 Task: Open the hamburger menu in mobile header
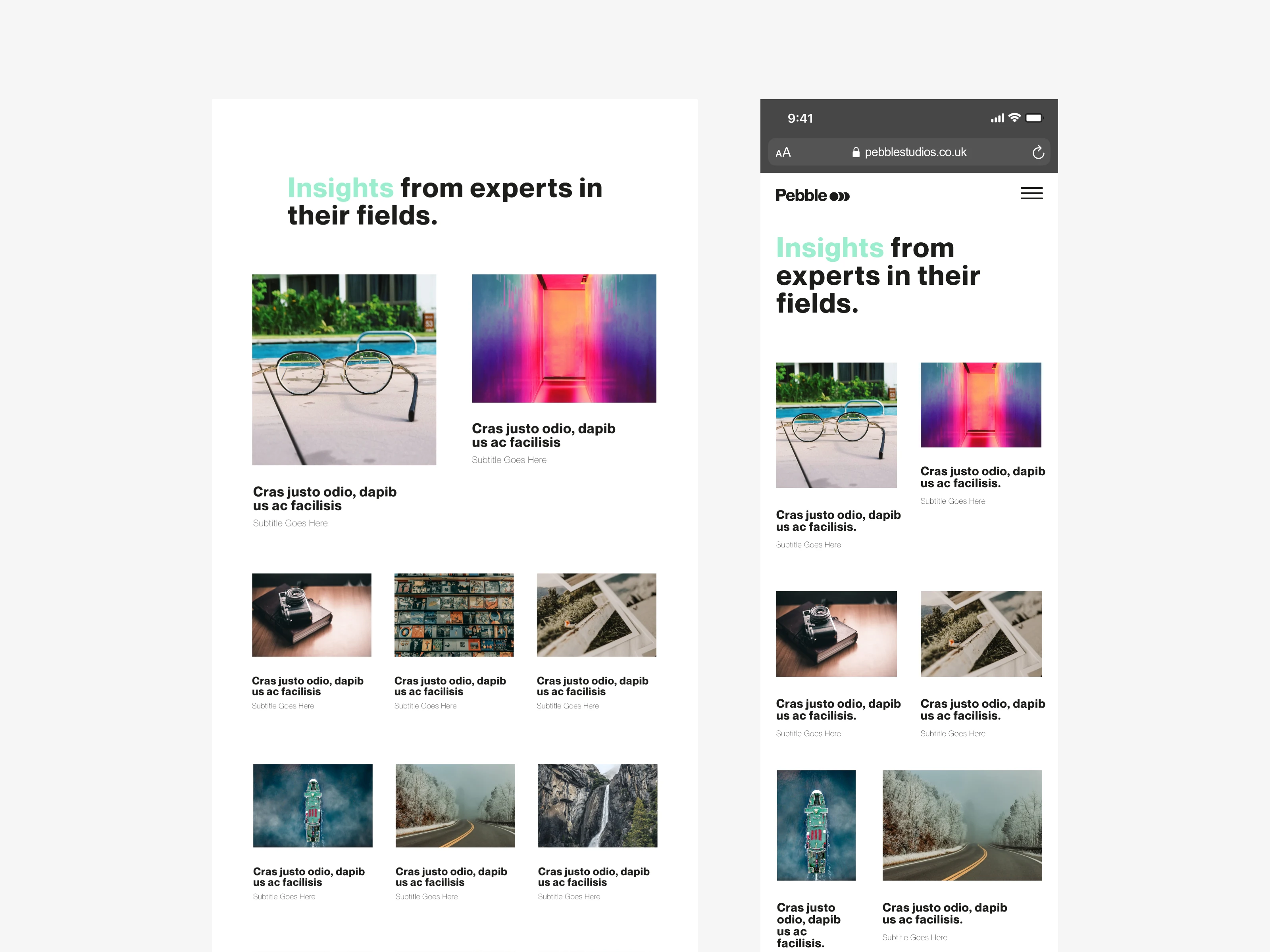click(1031, 194)
